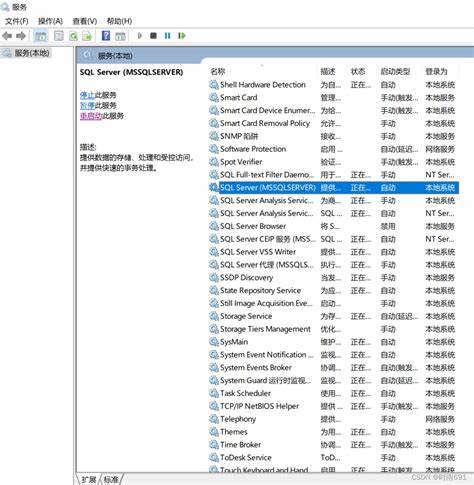Image resolution: width=474 pixels, height=485 pixels.
Task: Click the blue Help question mark icon
Action: 106,36
